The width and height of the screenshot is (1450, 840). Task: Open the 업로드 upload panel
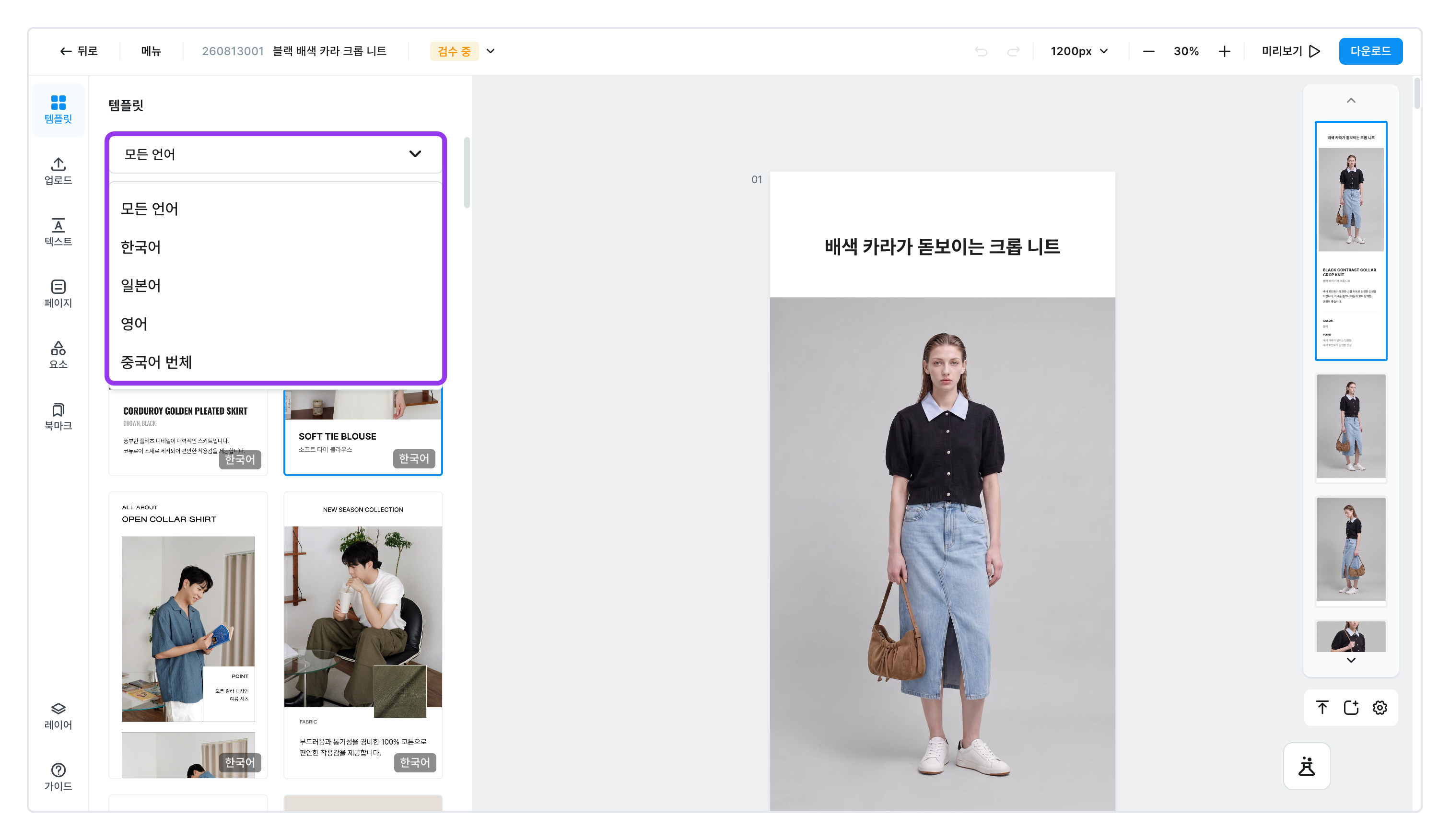58,171
